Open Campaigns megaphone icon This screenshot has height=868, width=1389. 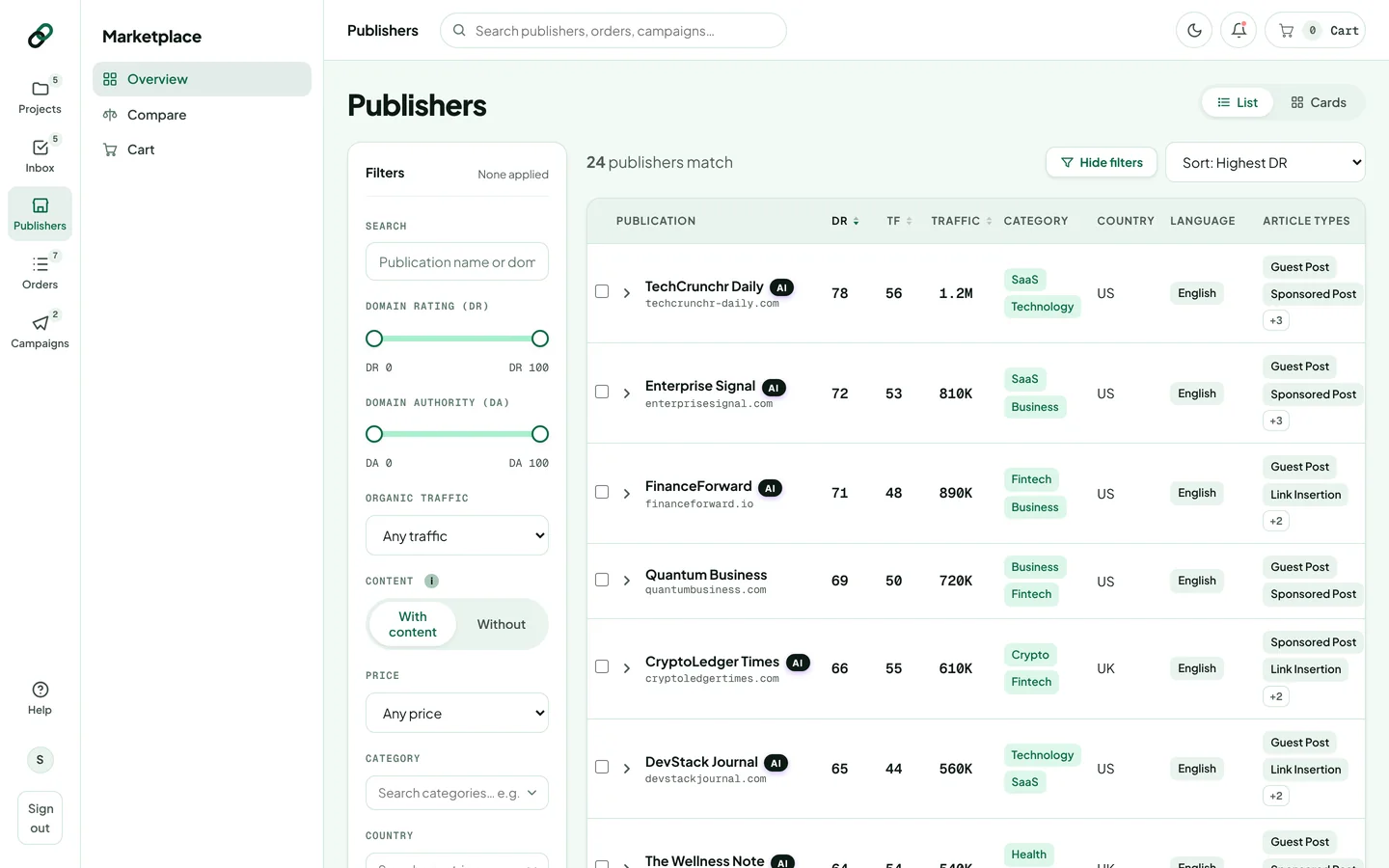pos(40,323)
